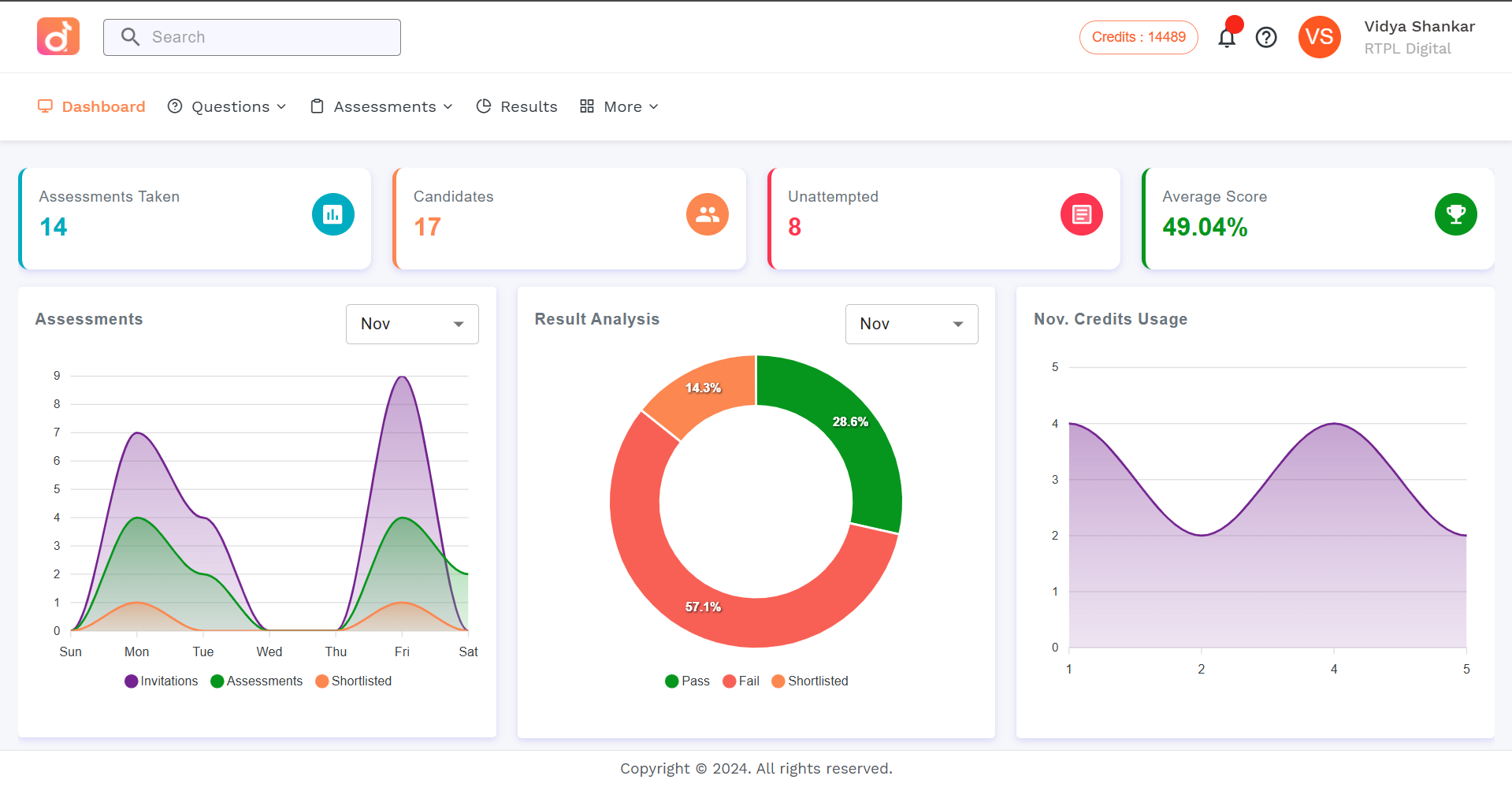The height and width of the screenshot is (787, 1512).
Task: Click the bar chart icon on Assessments Taken card
Action: click(332, 213)
